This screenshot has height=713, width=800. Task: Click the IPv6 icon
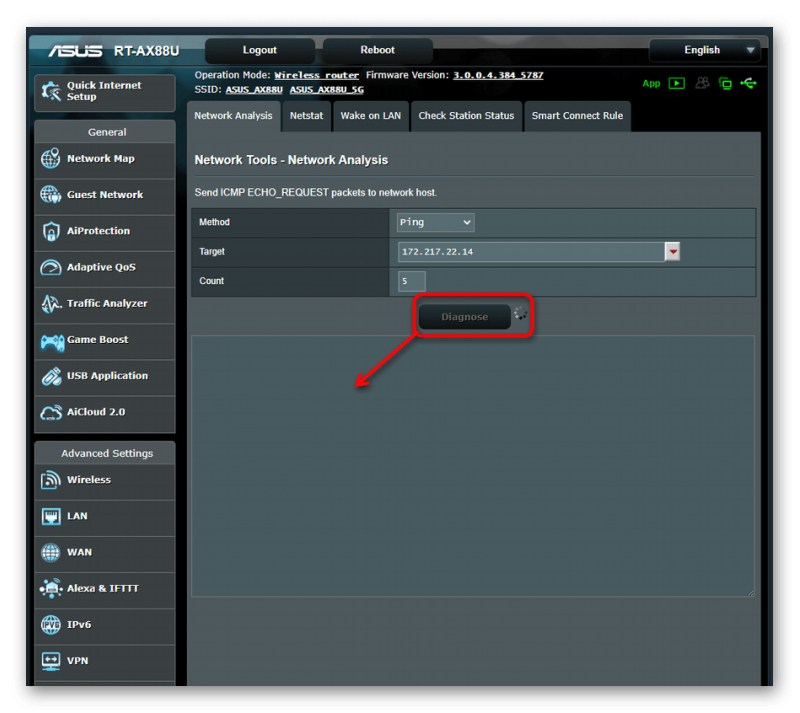pyautogui.click(x=51, y=625)
